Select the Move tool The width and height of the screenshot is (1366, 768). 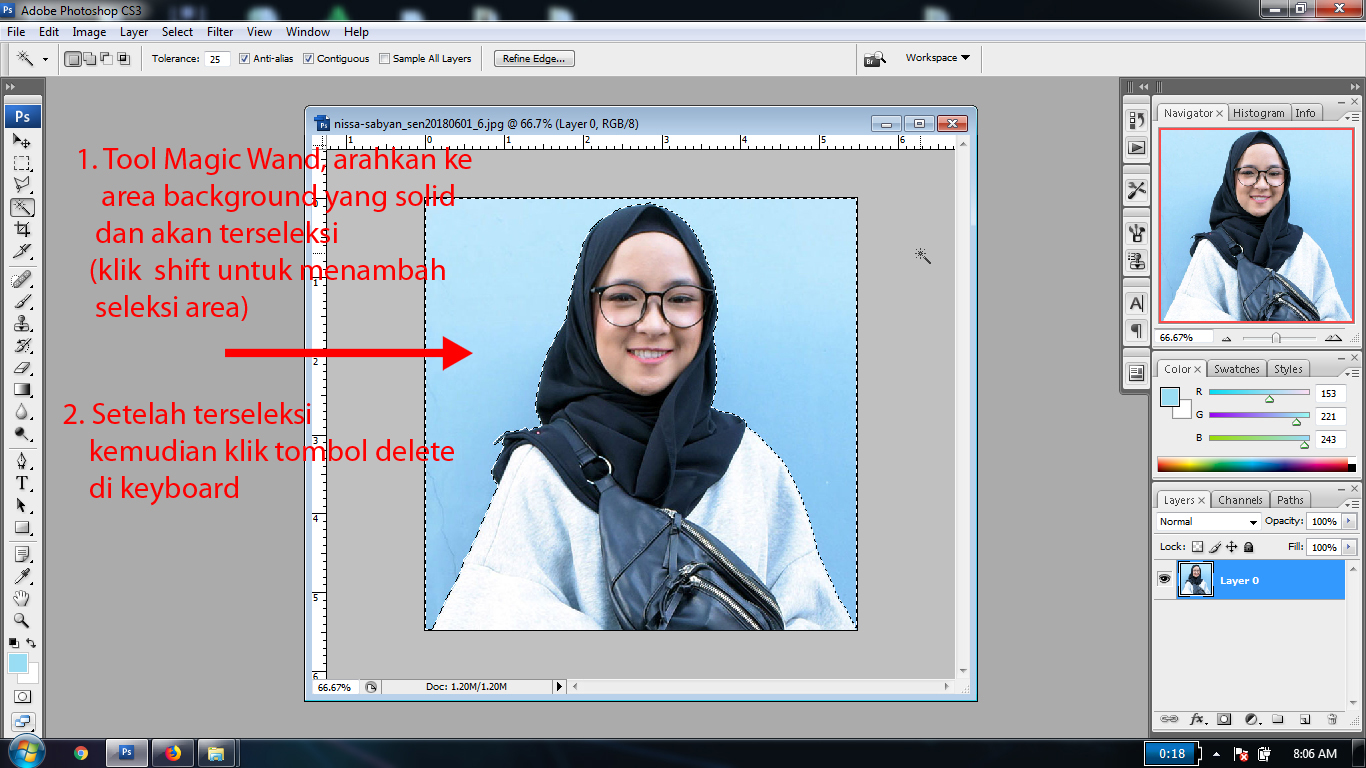[x=22, y=141]
